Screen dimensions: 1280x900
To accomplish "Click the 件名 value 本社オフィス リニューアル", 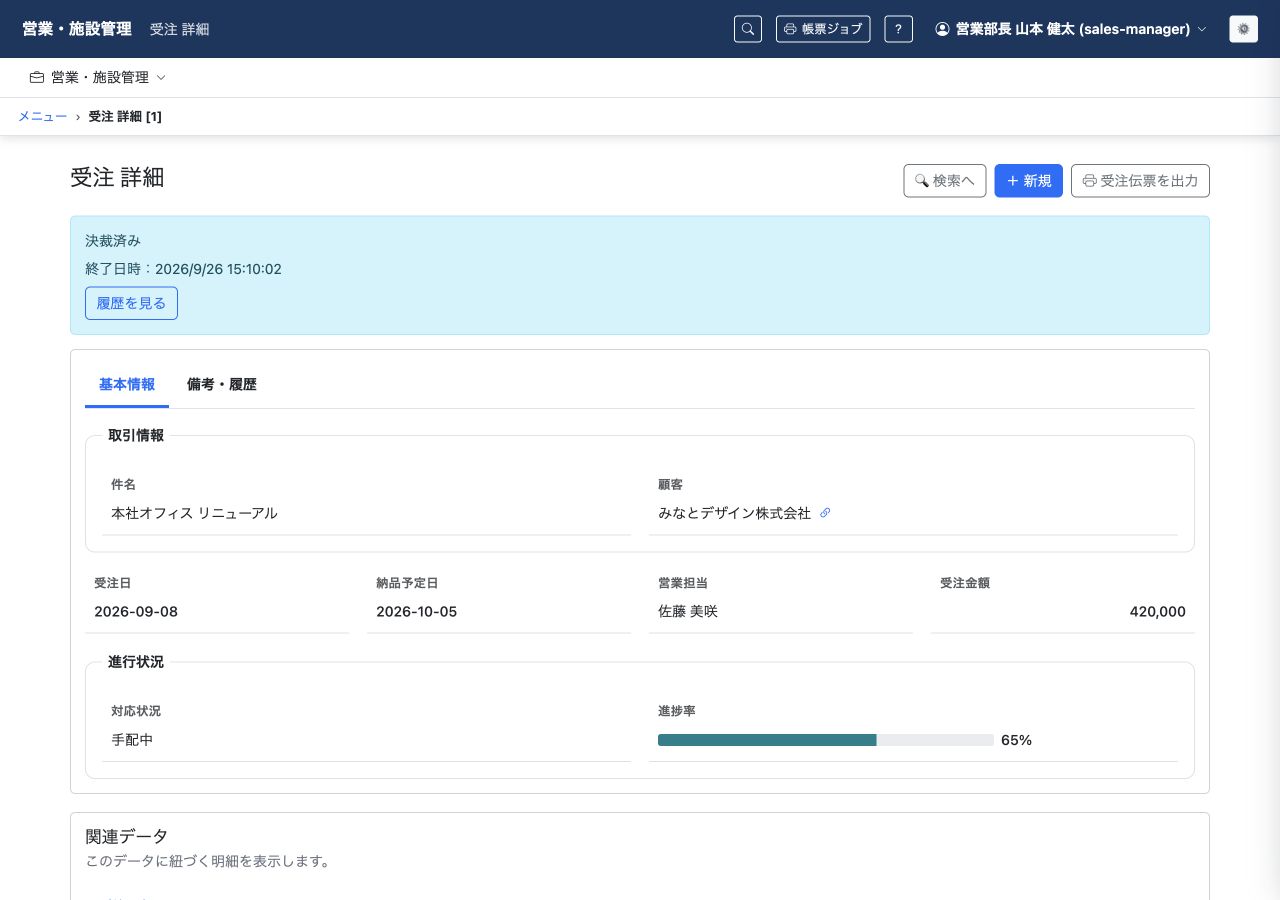I will tap(194, 513).
